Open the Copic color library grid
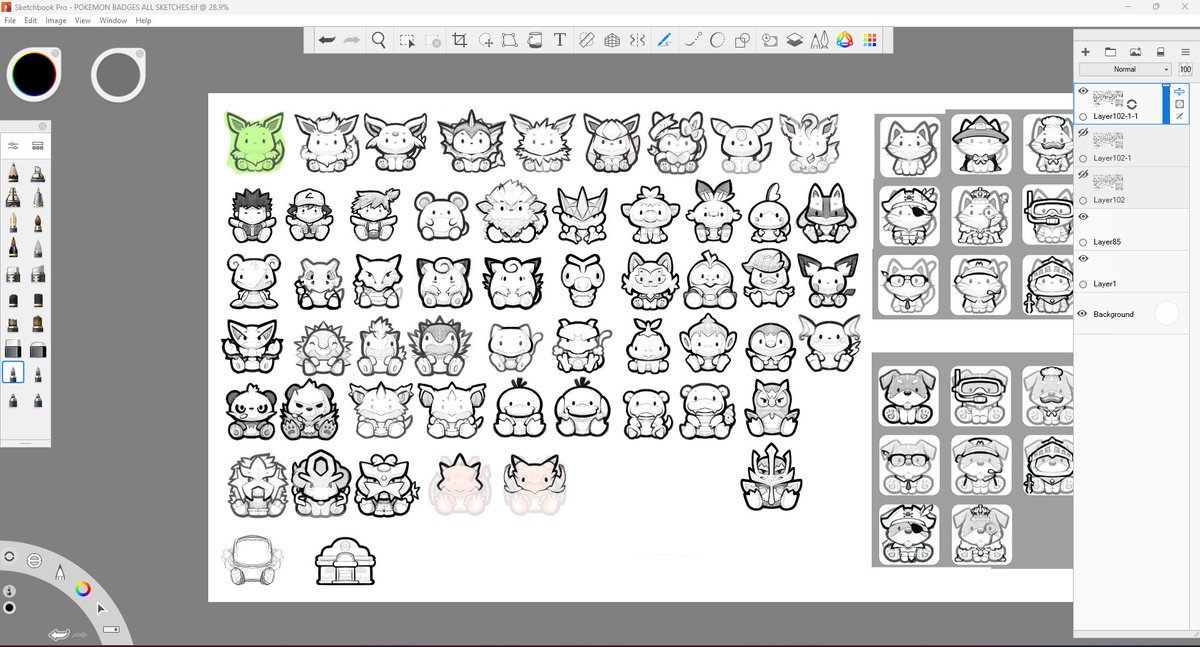 (x=870, y=40)
